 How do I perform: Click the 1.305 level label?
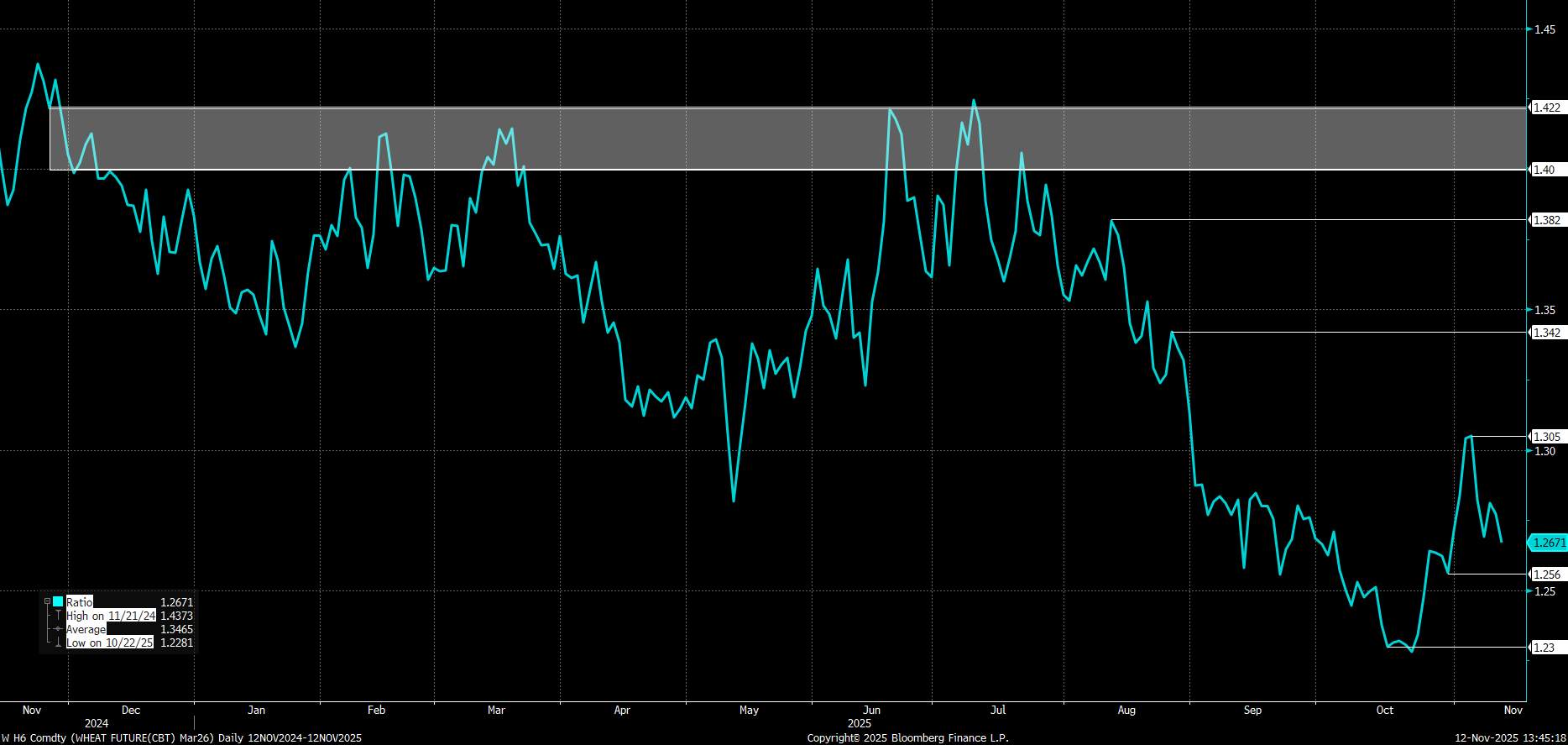coord(1546,437)
